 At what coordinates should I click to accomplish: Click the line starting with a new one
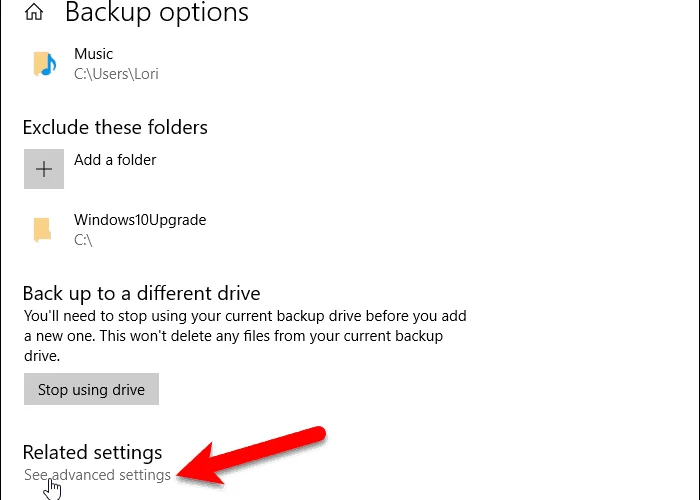coord(233,336)
